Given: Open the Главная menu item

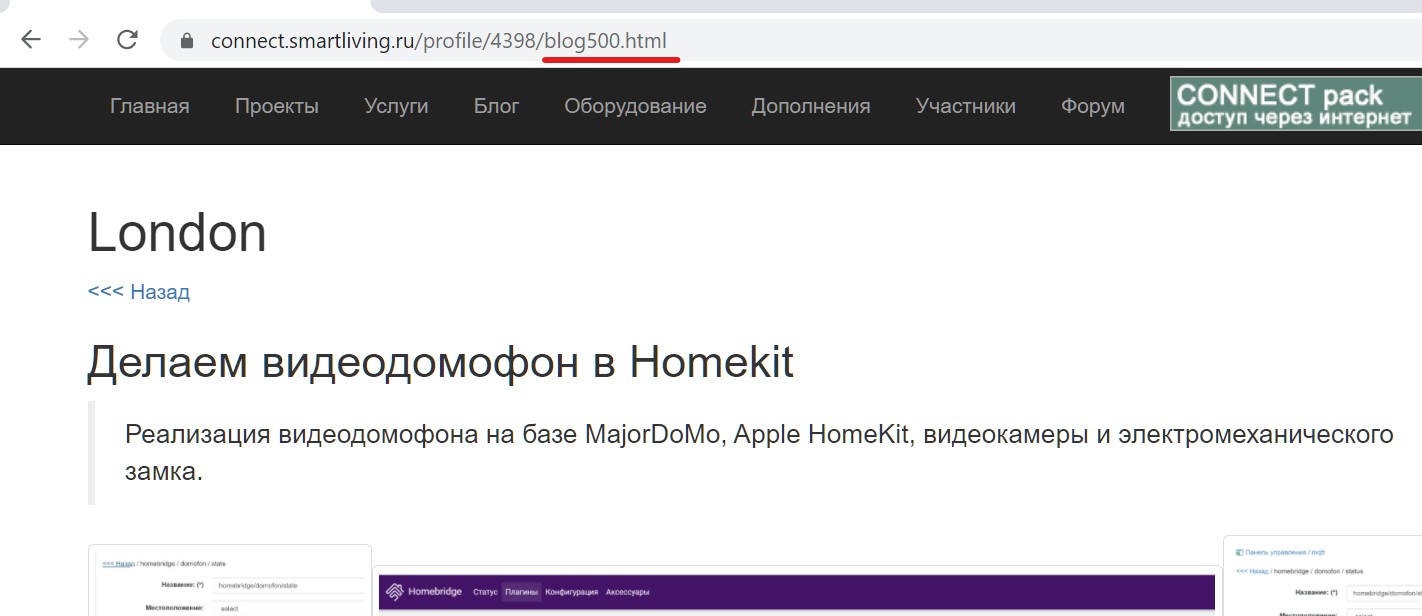Looking at the screenshot, I should click(150, 106).
